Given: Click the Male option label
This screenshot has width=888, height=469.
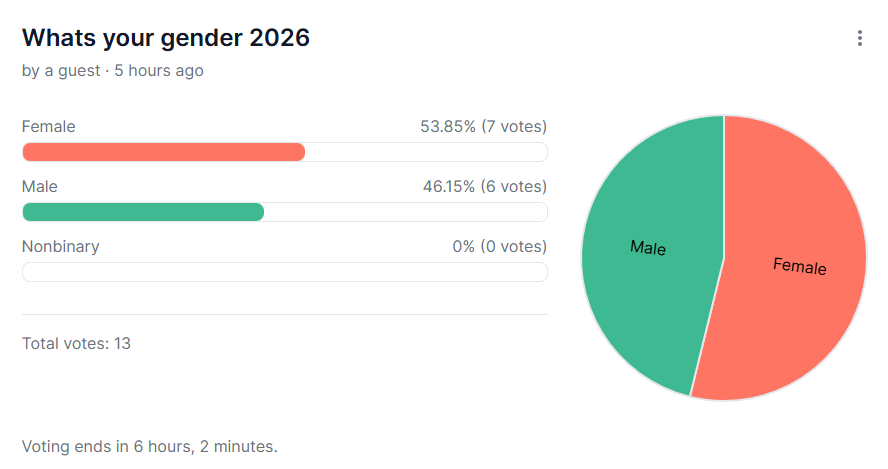Looking at the screenshot, I should point(40,186).
